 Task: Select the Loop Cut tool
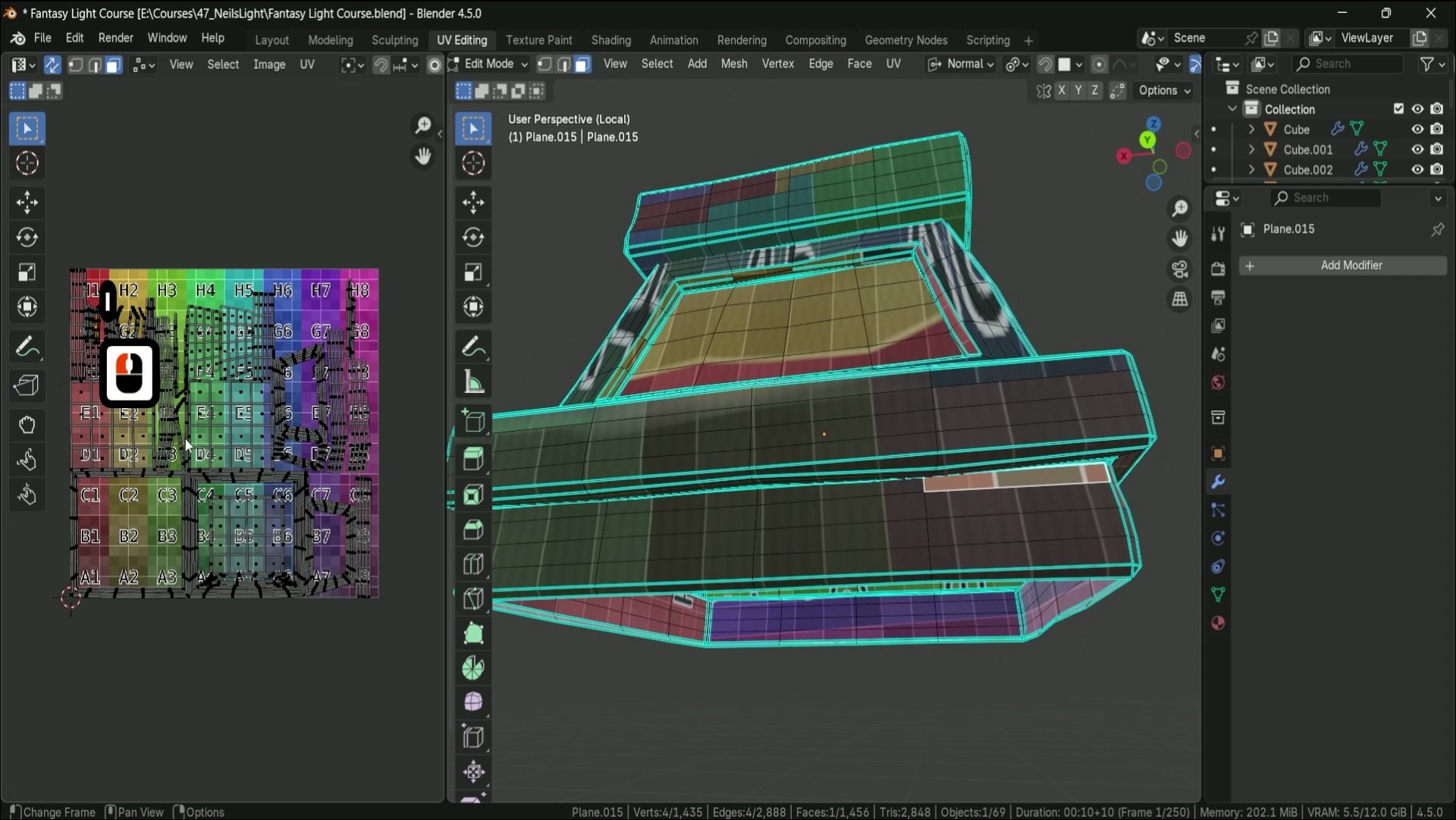point(473,564)
